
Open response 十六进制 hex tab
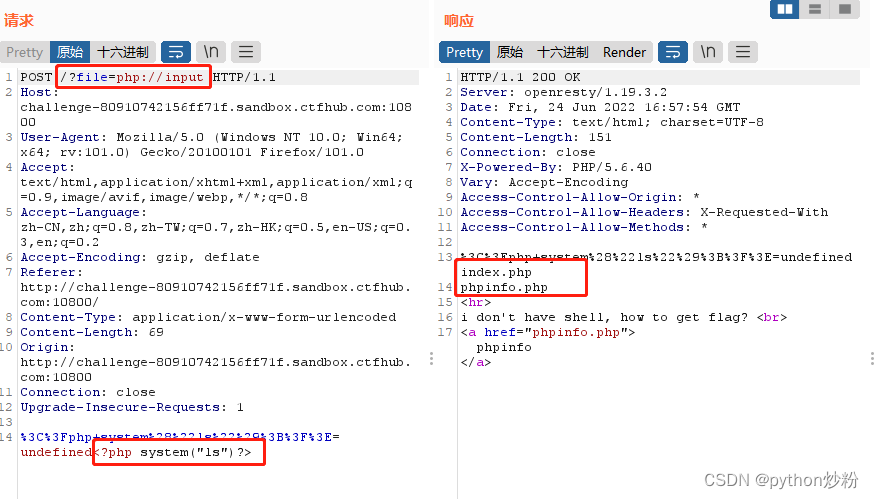coord(562,52)
